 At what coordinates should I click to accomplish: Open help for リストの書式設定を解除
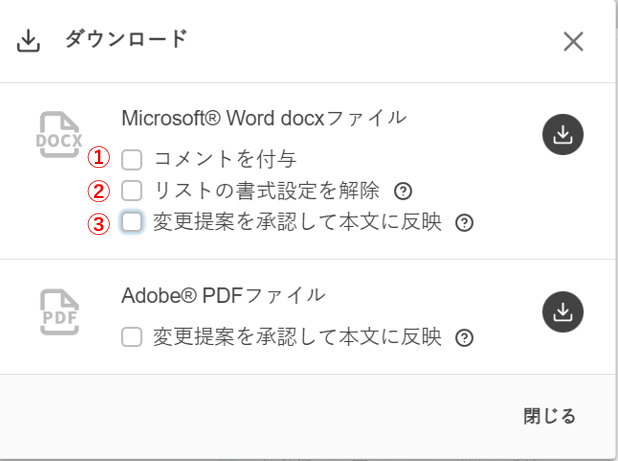[402, 191]
